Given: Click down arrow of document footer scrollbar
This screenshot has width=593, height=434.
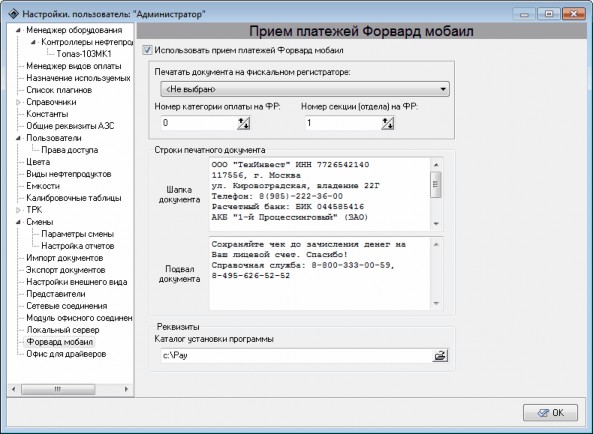Looking at the screenshot, I should pyautogui.click(x=436, y=304).
